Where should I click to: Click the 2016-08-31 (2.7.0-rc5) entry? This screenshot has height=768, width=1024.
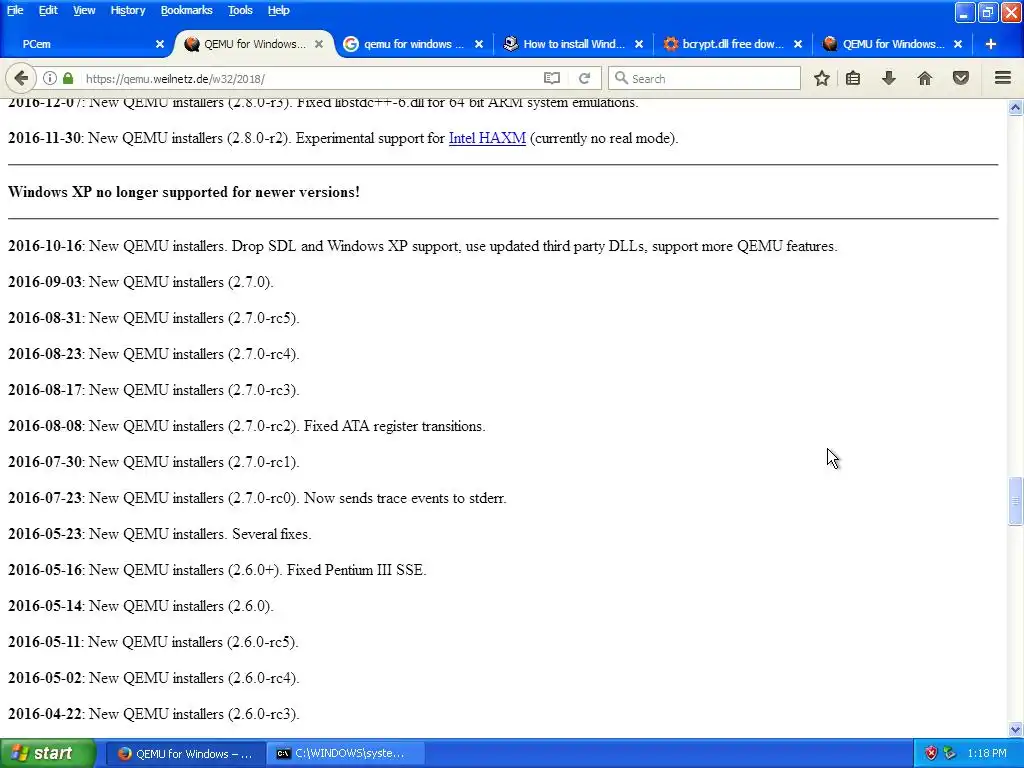click(x=153, y=318)
